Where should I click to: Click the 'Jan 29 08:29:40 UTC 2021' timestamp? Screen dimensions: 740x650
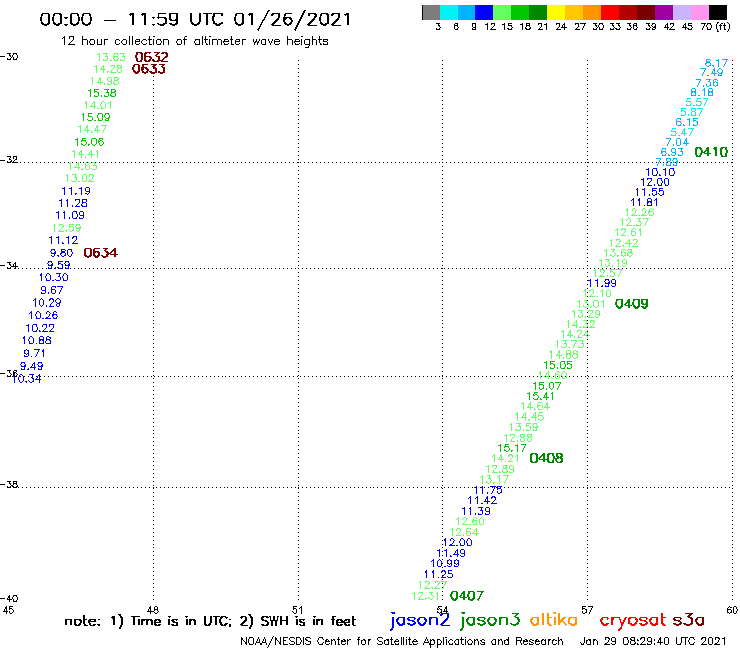click(x=653, y=641)
